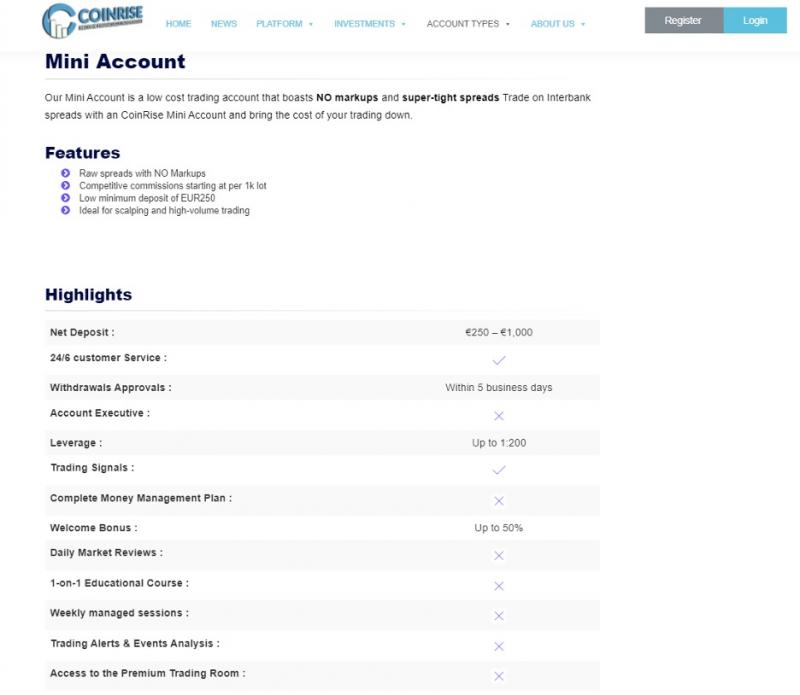
Task: Click the X mark for Weekly managed sessions
Action: [498, 616]
